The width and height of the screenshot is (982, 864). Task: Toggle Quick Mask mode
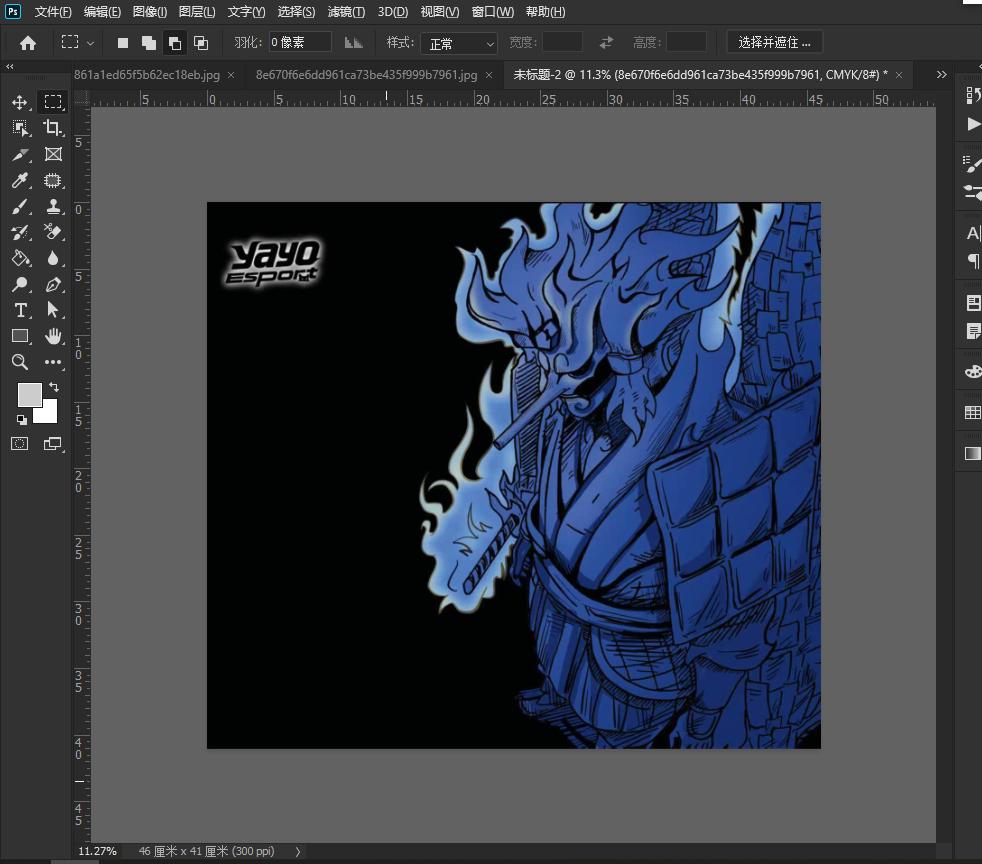20,444
